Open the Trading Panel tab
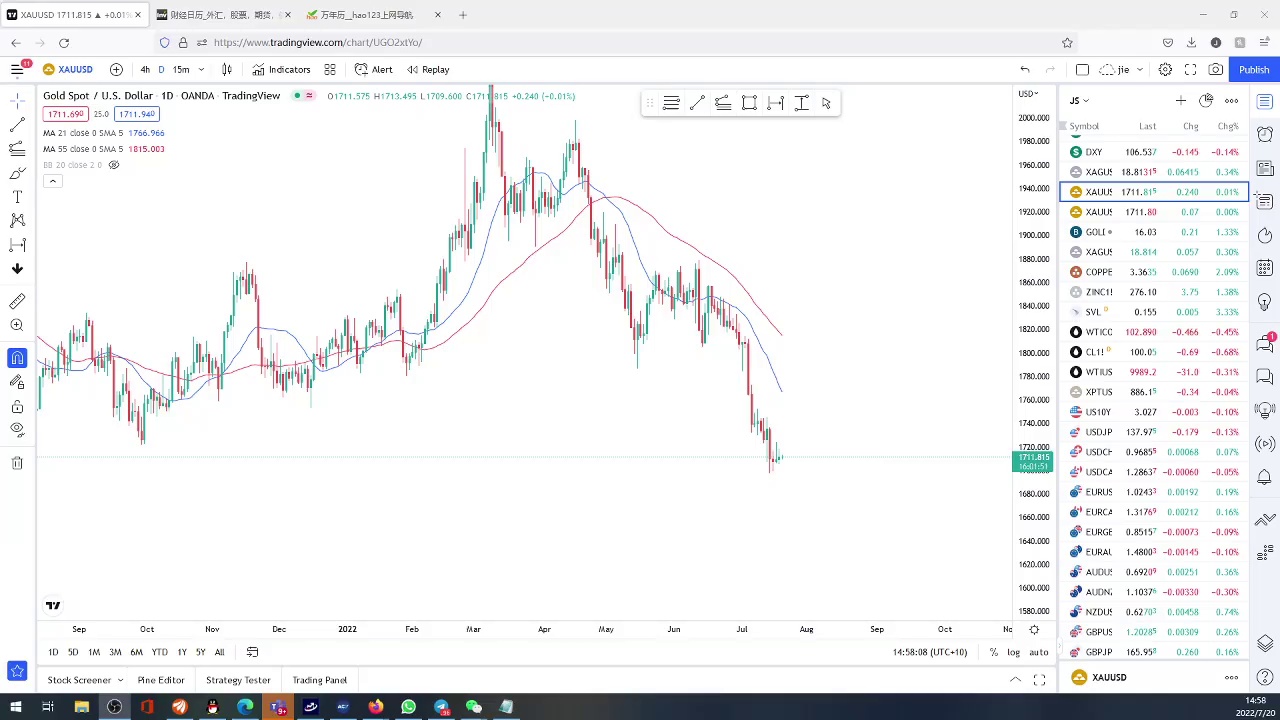Viewport: 1280px width, 720px height. click(x=320, y=680)
